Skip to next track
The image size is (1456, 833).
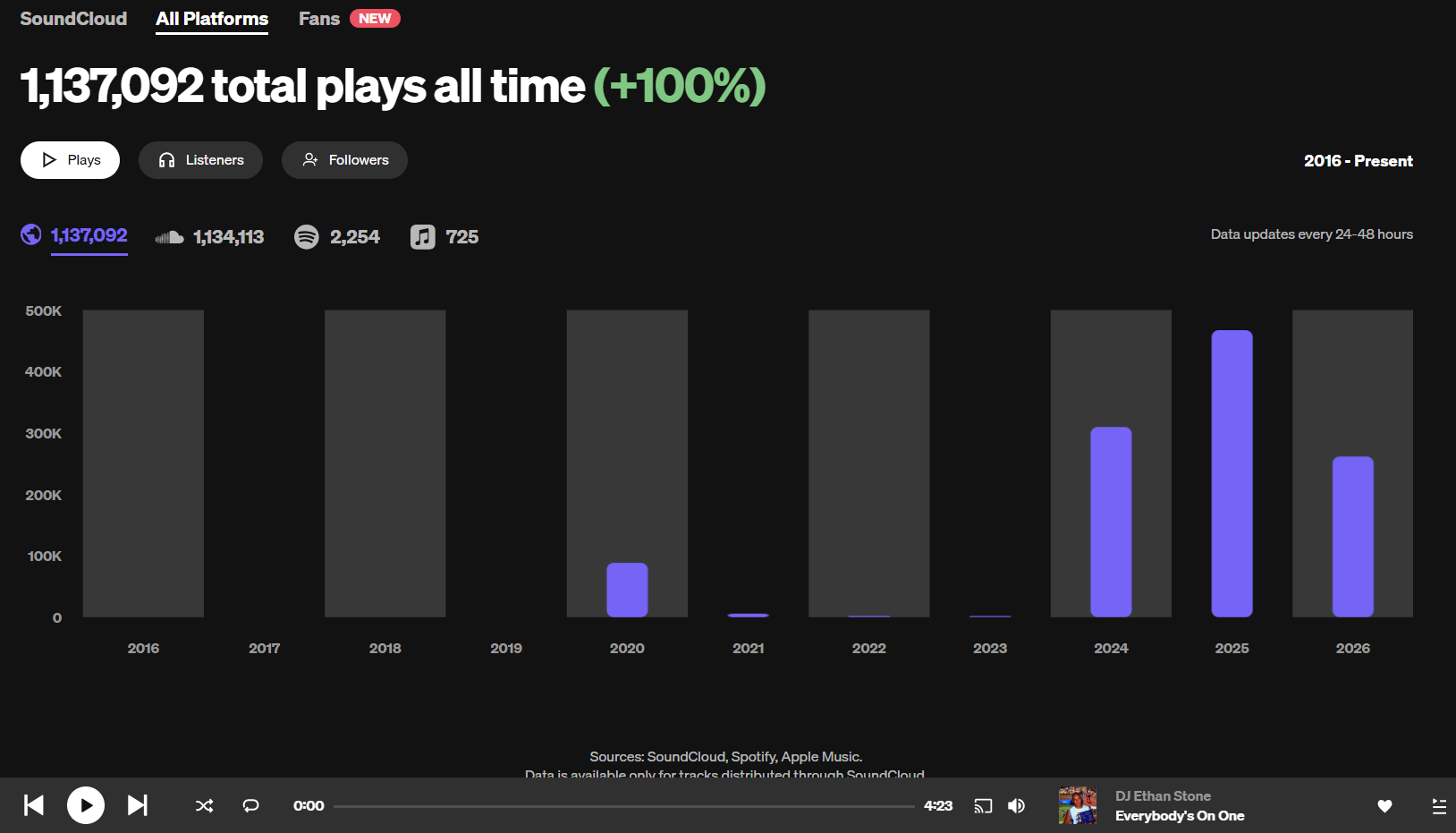pos(137,805)
